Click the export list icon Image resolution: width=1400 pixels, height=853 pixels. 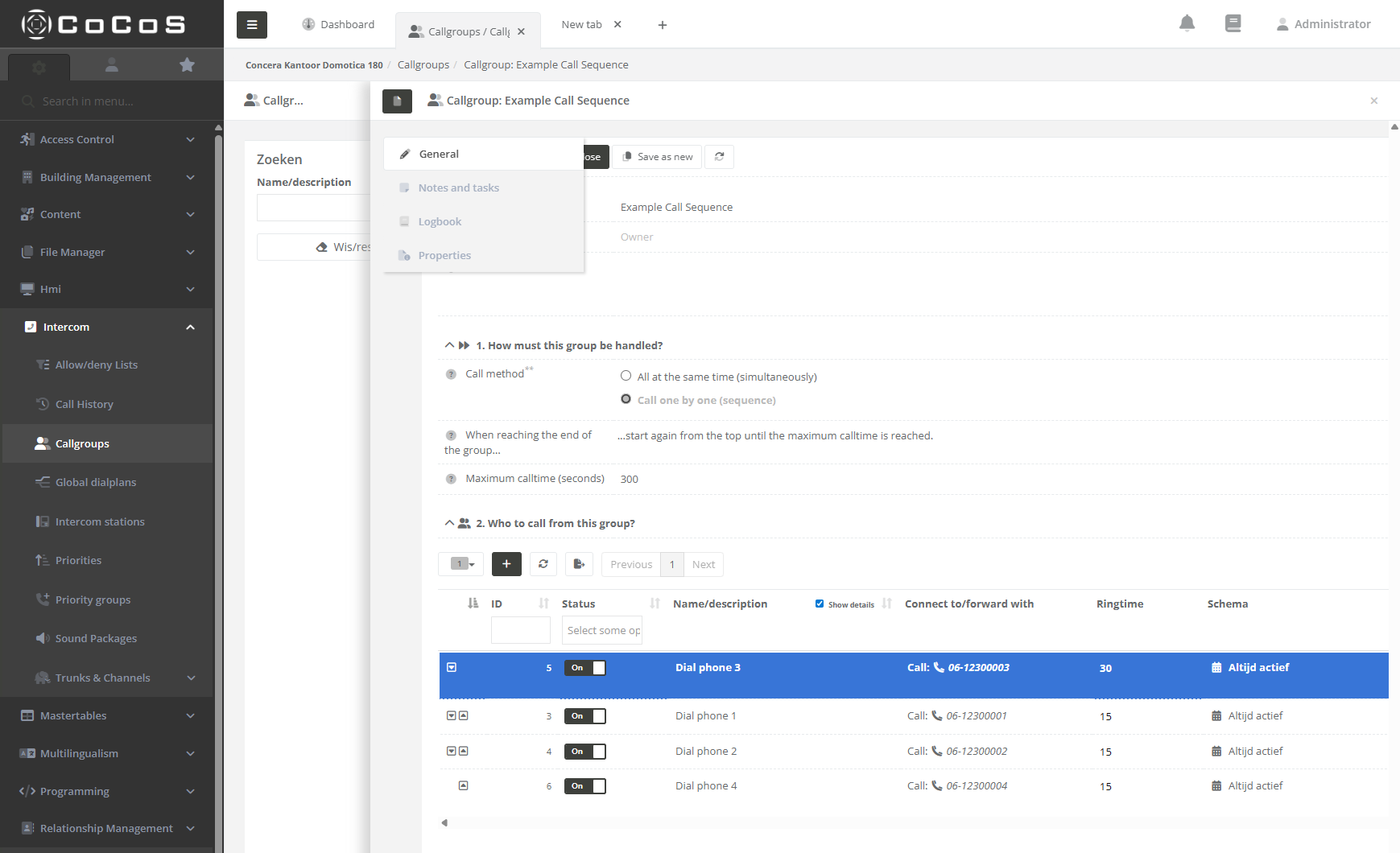click(x=579, y=564)
